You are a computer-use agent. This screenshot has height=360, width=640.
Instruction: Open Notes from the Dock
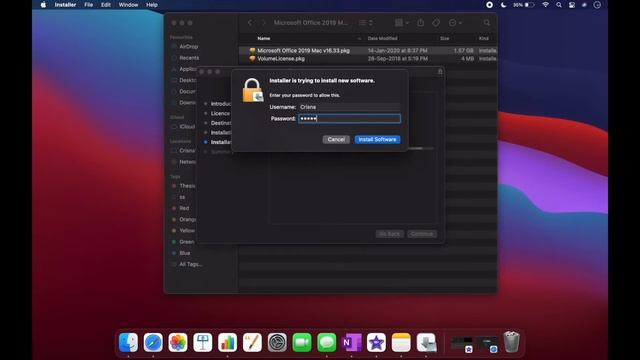(401, 342)
